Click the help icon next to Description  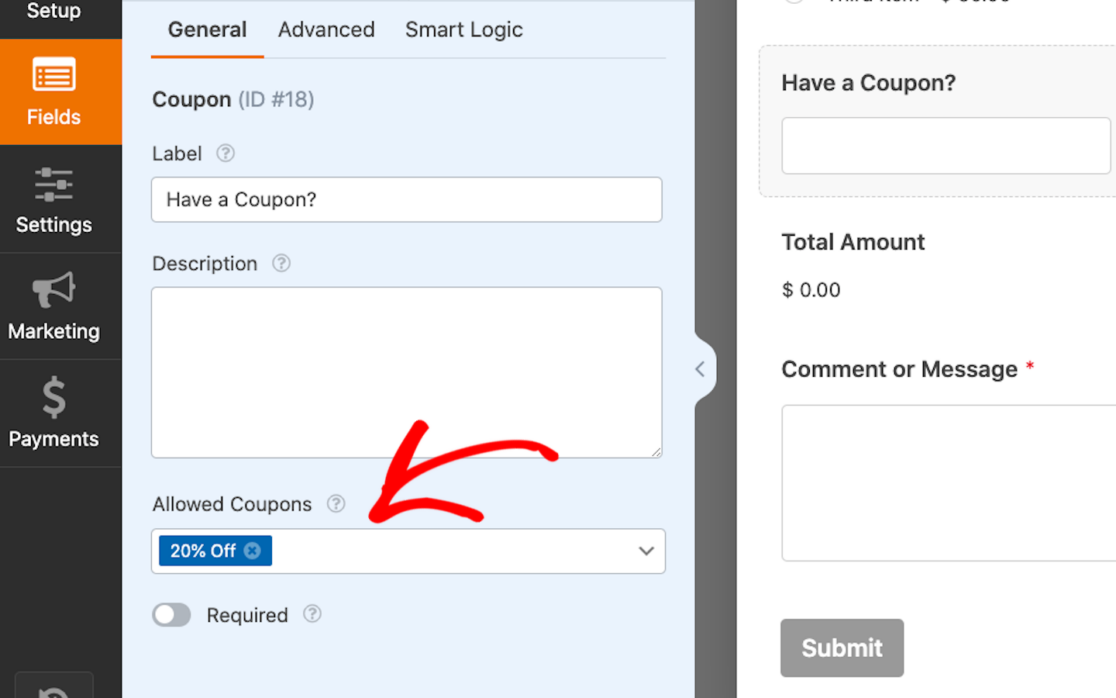tap(281, 263)
